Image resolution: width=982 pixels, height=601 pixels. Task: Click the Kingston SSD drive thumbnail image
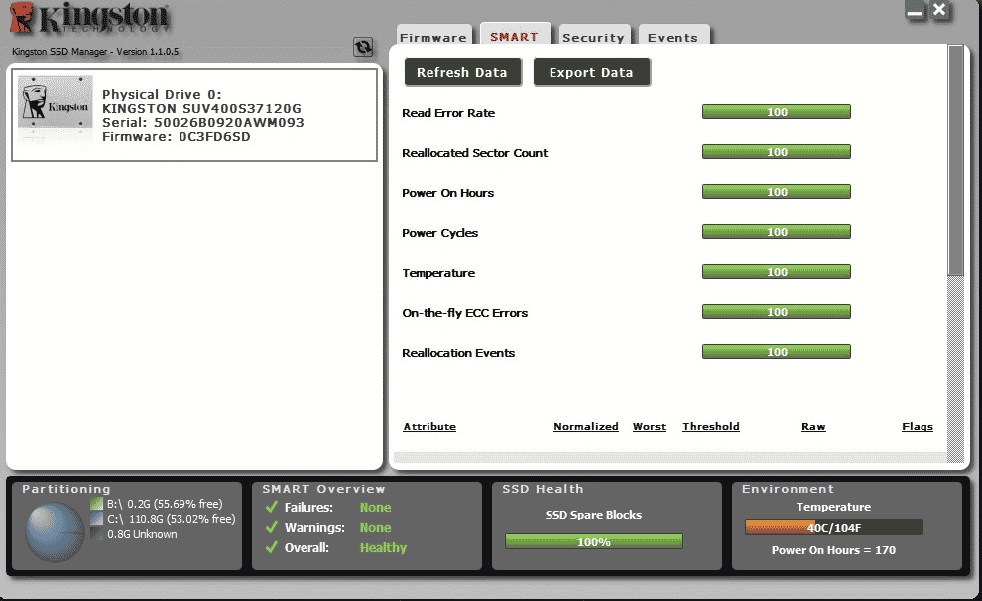click(55, 113)
